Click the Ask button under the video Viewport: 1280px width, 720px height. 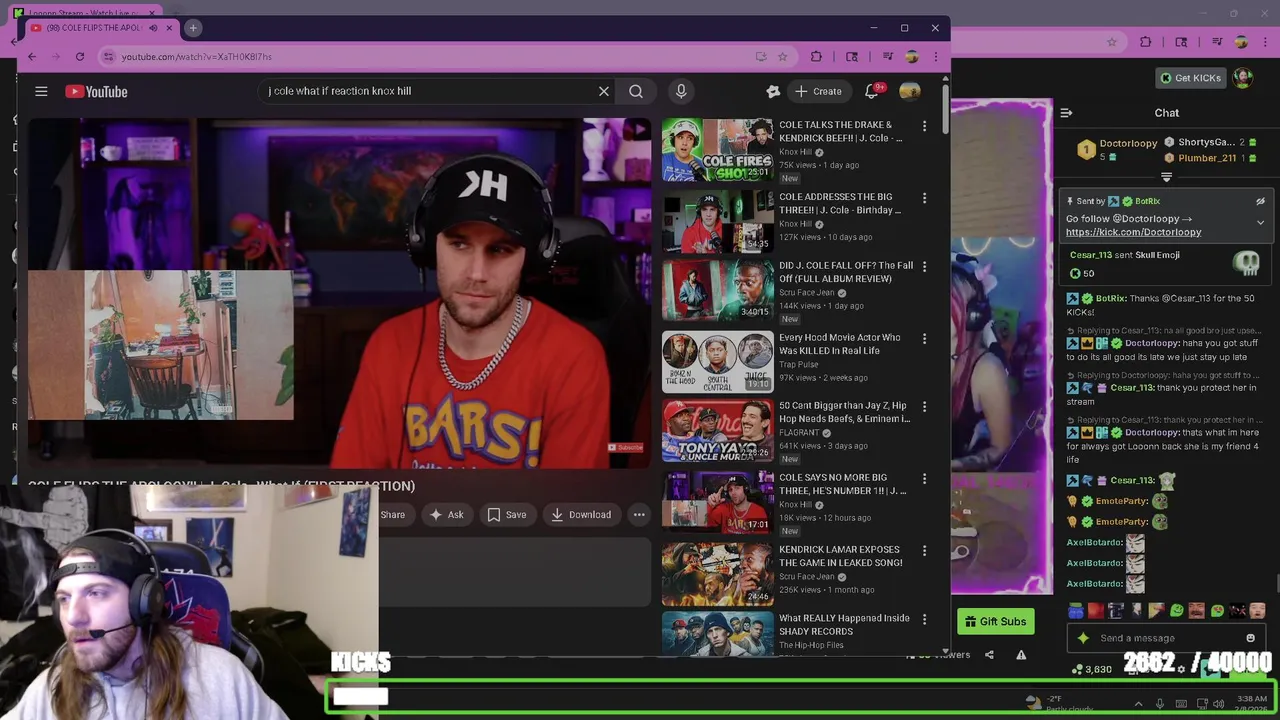446,515
